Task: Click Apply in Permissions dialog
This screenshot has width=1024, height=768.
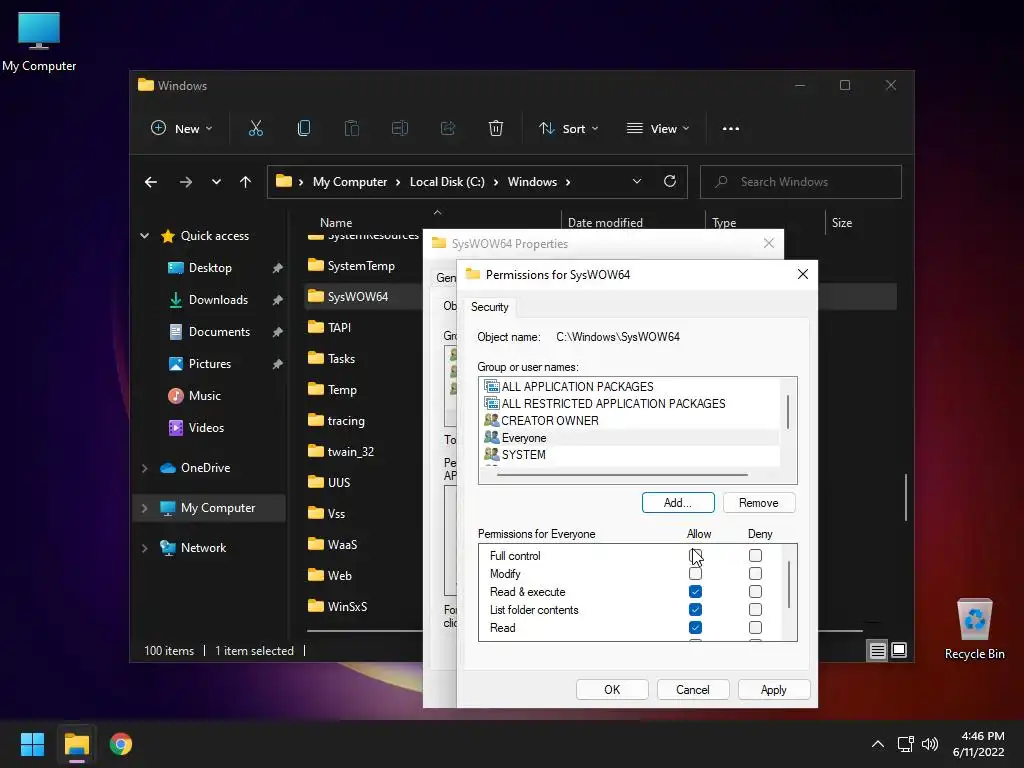Action: (x=774, y=690)
